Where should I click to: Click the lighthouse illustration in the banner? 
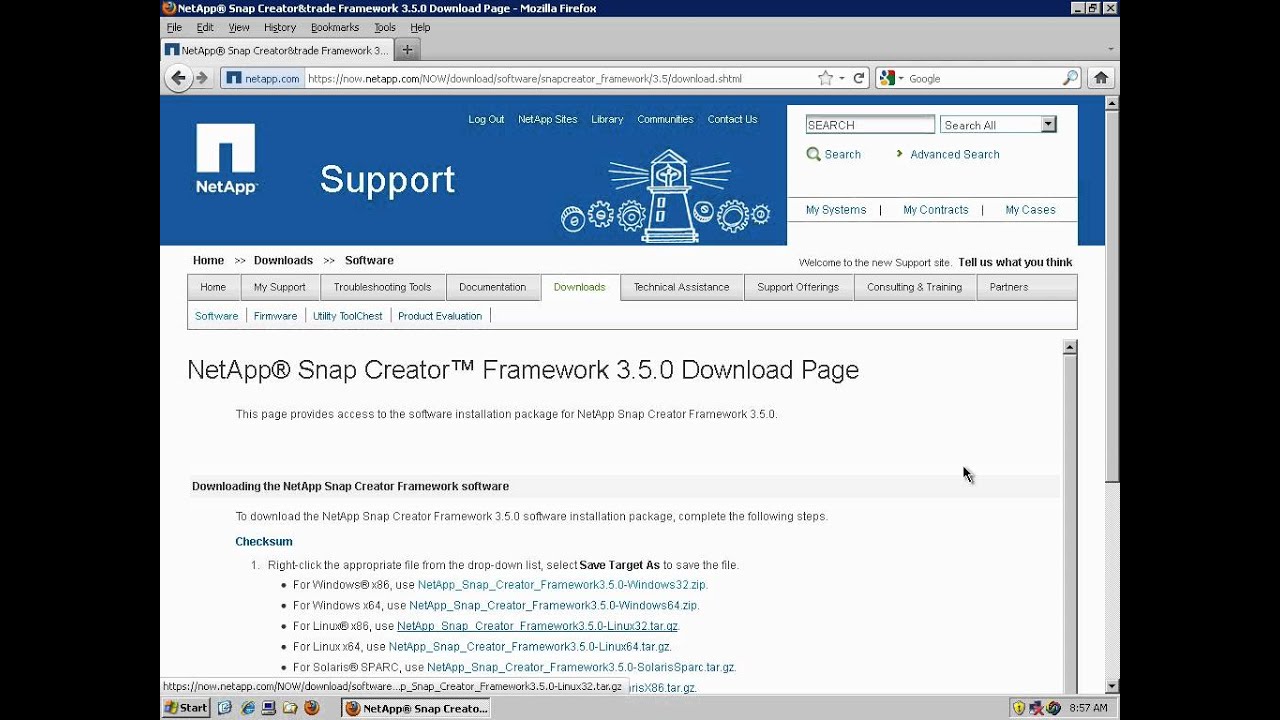click(668, 196)
